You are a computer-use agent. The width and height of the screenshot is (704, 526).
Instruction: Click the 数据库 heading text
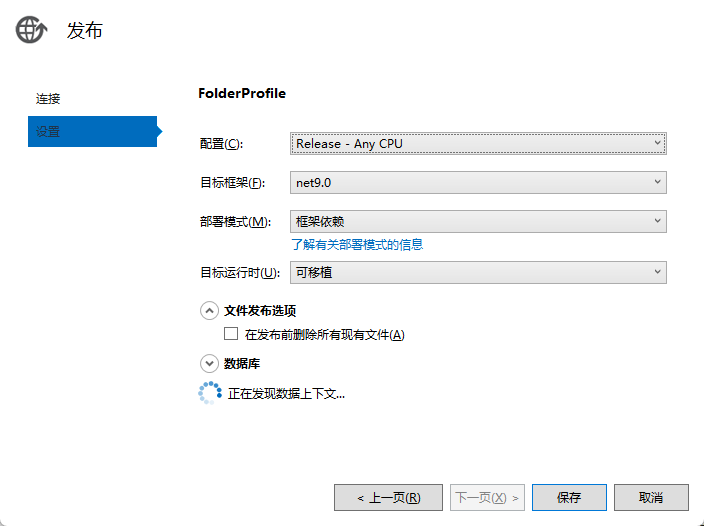pos(242,364)
